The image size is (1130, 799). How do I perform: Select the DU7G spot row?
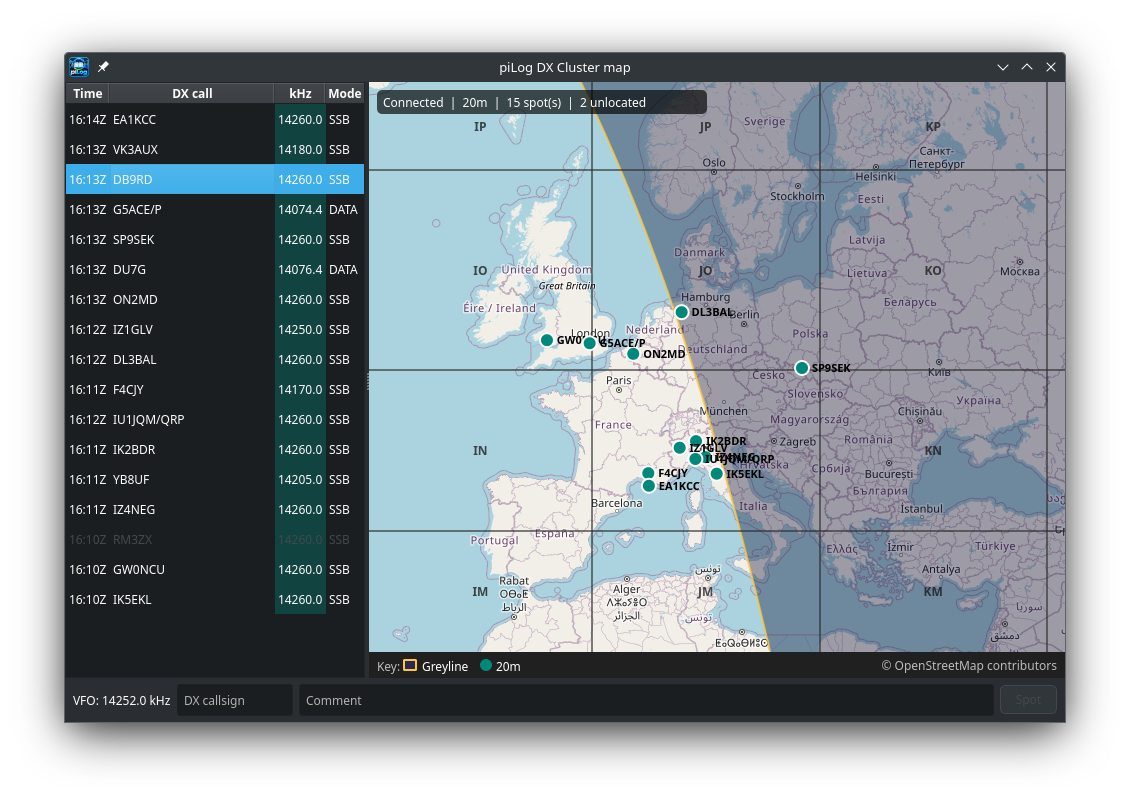(215, 269)
